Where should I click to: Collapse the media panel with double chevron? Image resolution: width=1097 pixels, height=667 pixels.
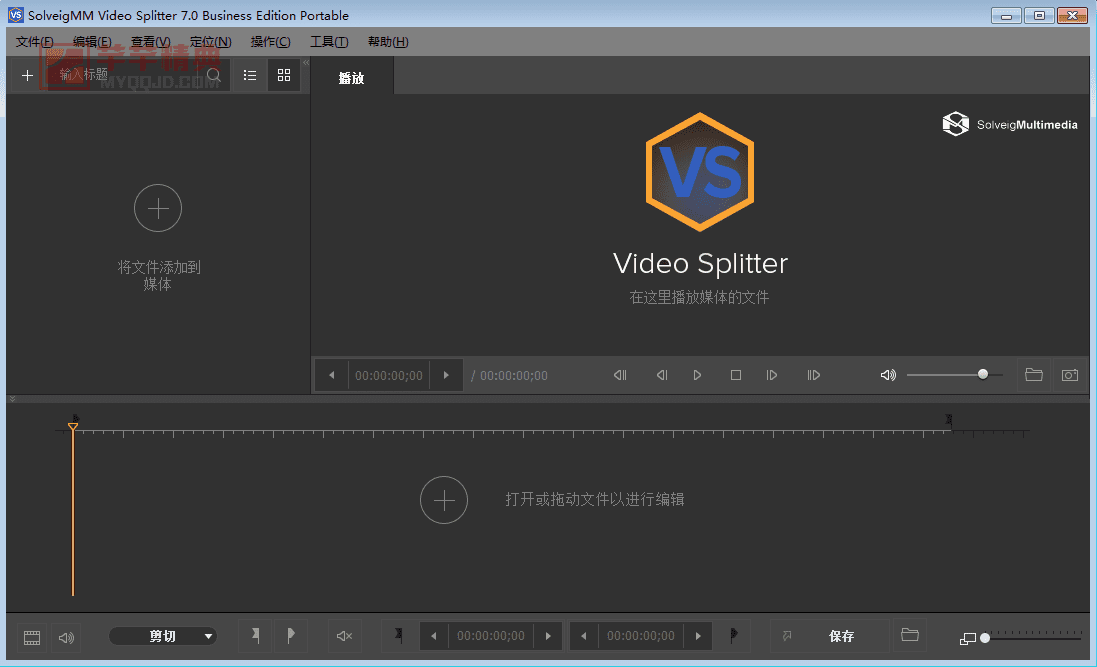(x=306, y=62)
